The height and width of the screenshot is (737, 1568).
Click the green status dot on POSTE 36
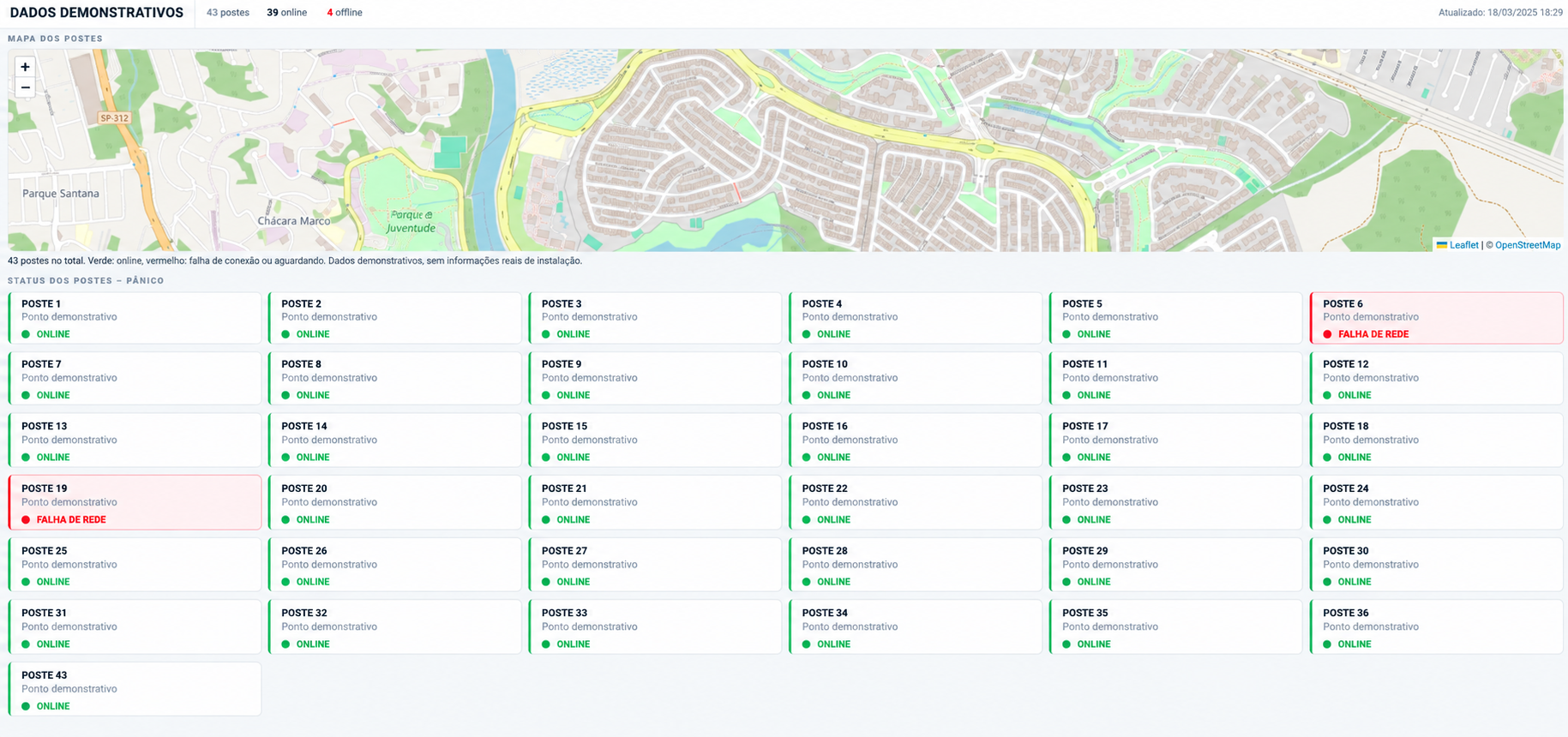click(x=1327, y=644)
